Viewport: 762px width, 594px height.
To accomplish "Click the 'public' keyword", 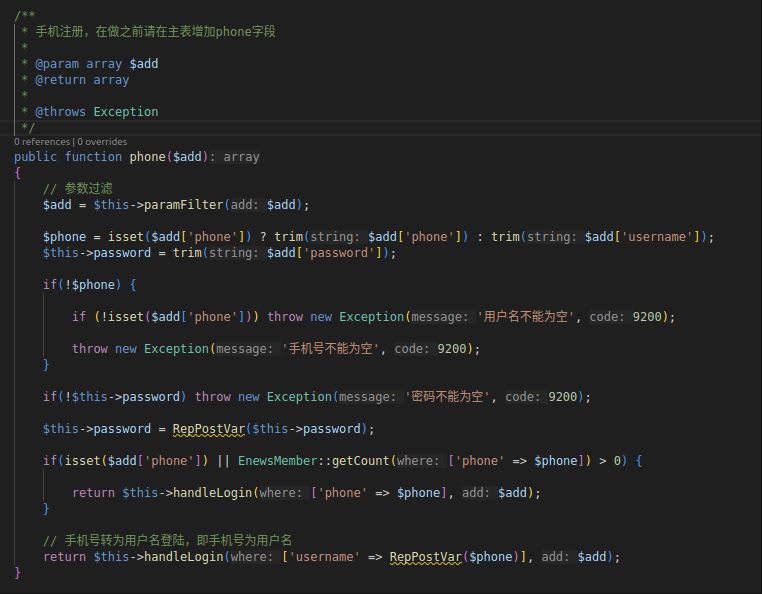I will coord(35,157).
